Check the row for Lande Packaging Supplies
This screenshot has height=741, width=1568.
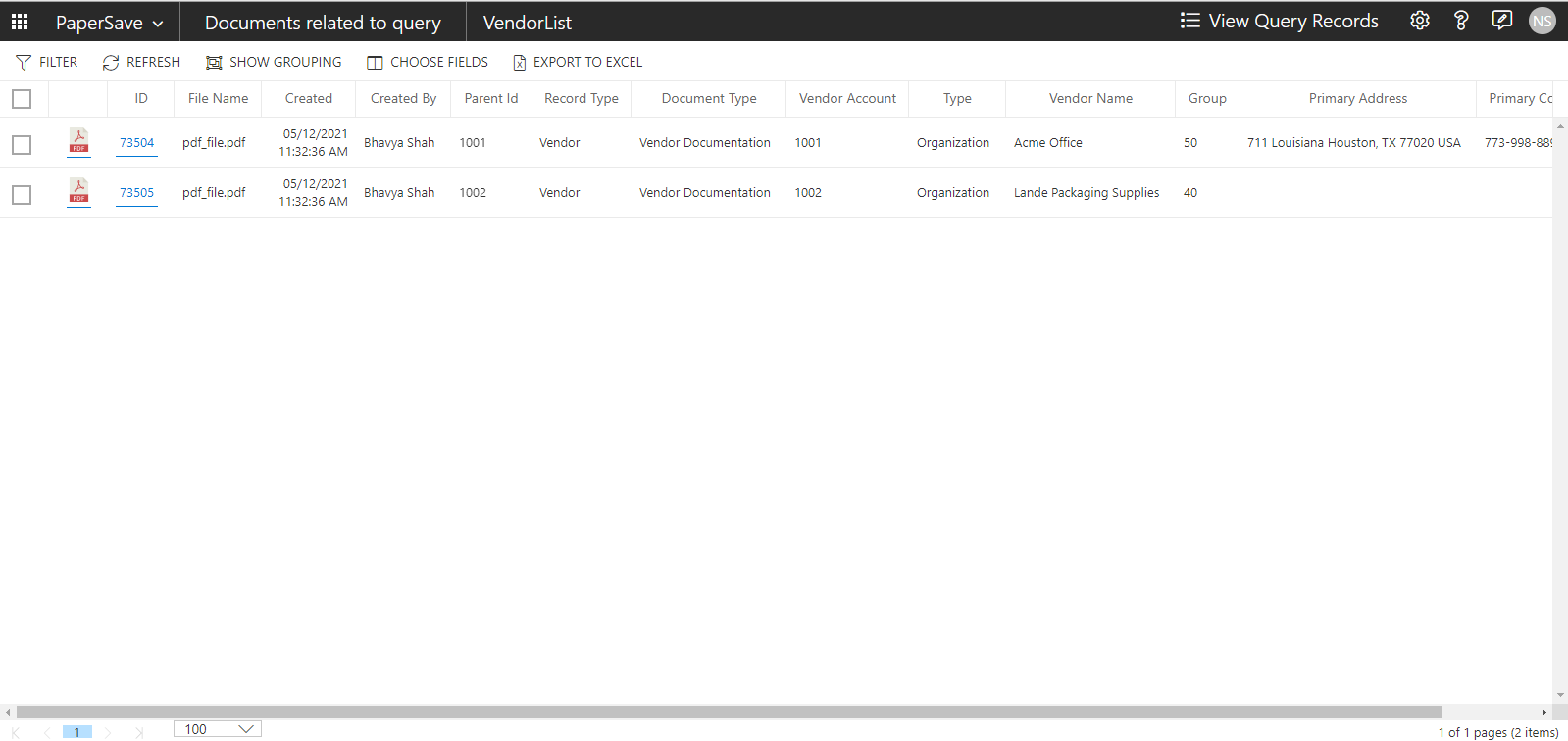(22, 195)
